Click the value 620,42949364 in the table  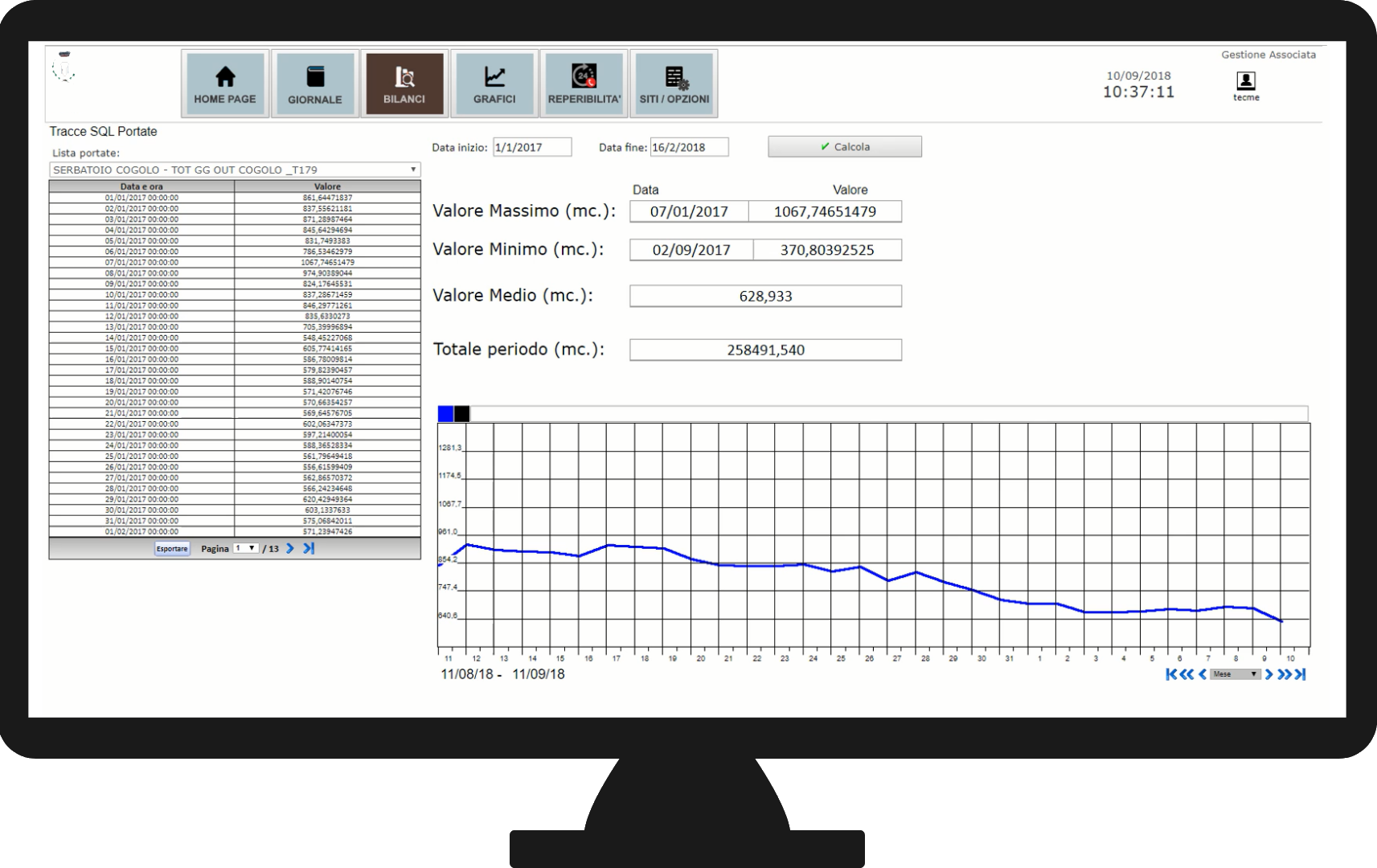coord(327,499)
